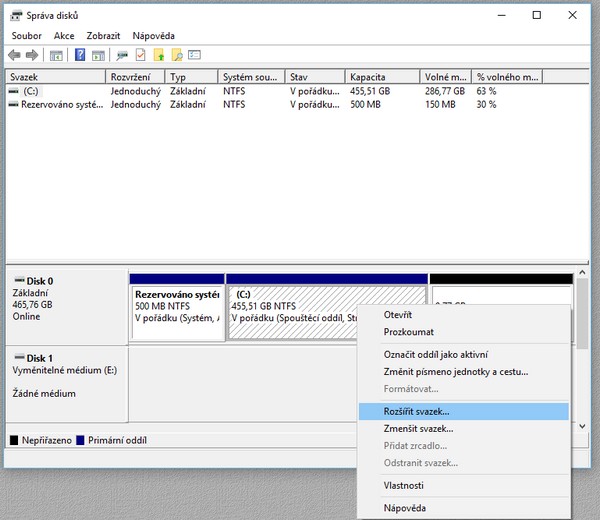Click the Svazek column header
This screenshot has width=600, height=520.
click(25, 77)
